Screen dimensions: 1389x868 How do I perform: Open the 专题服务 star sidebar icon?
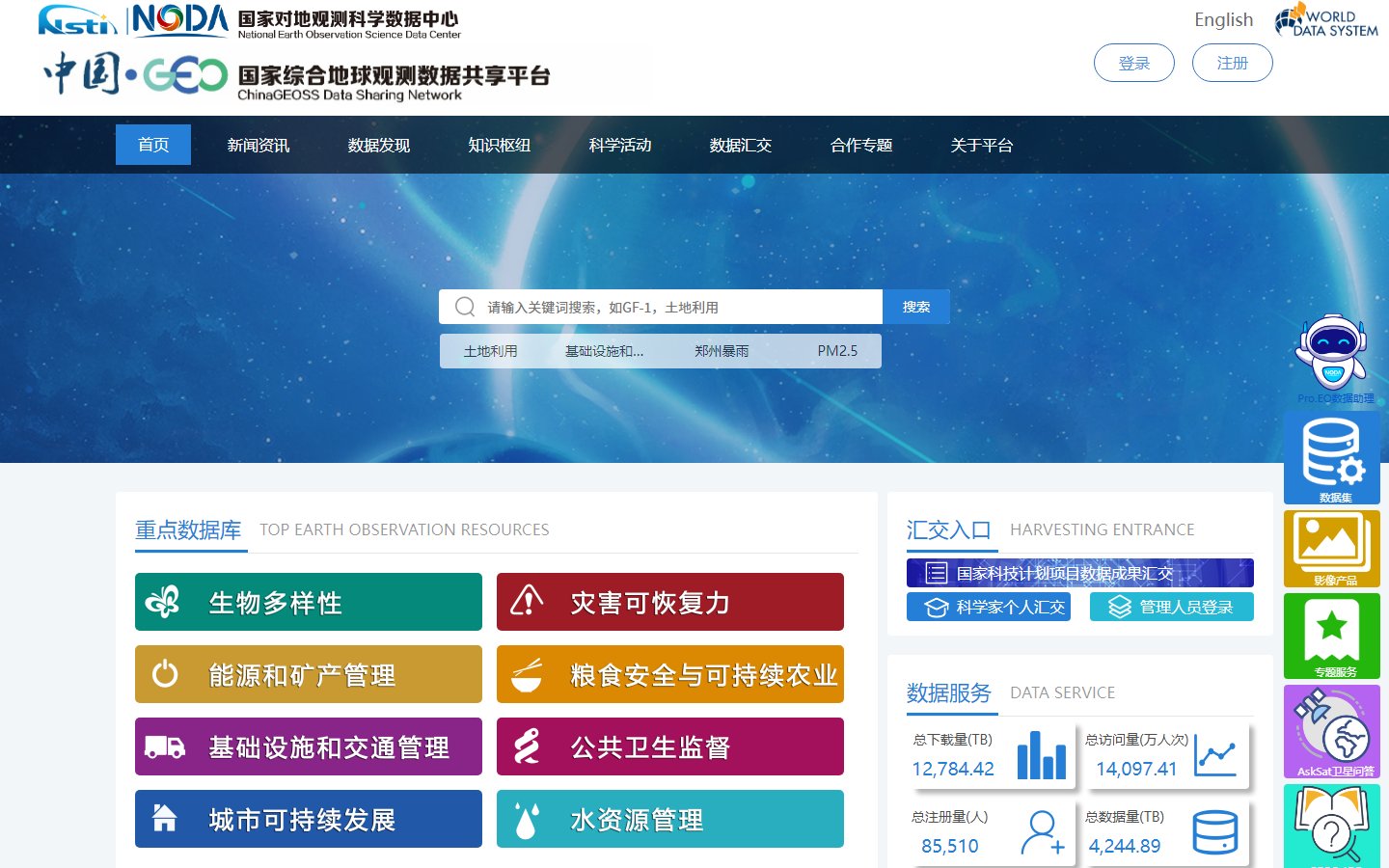(1332, 636)
